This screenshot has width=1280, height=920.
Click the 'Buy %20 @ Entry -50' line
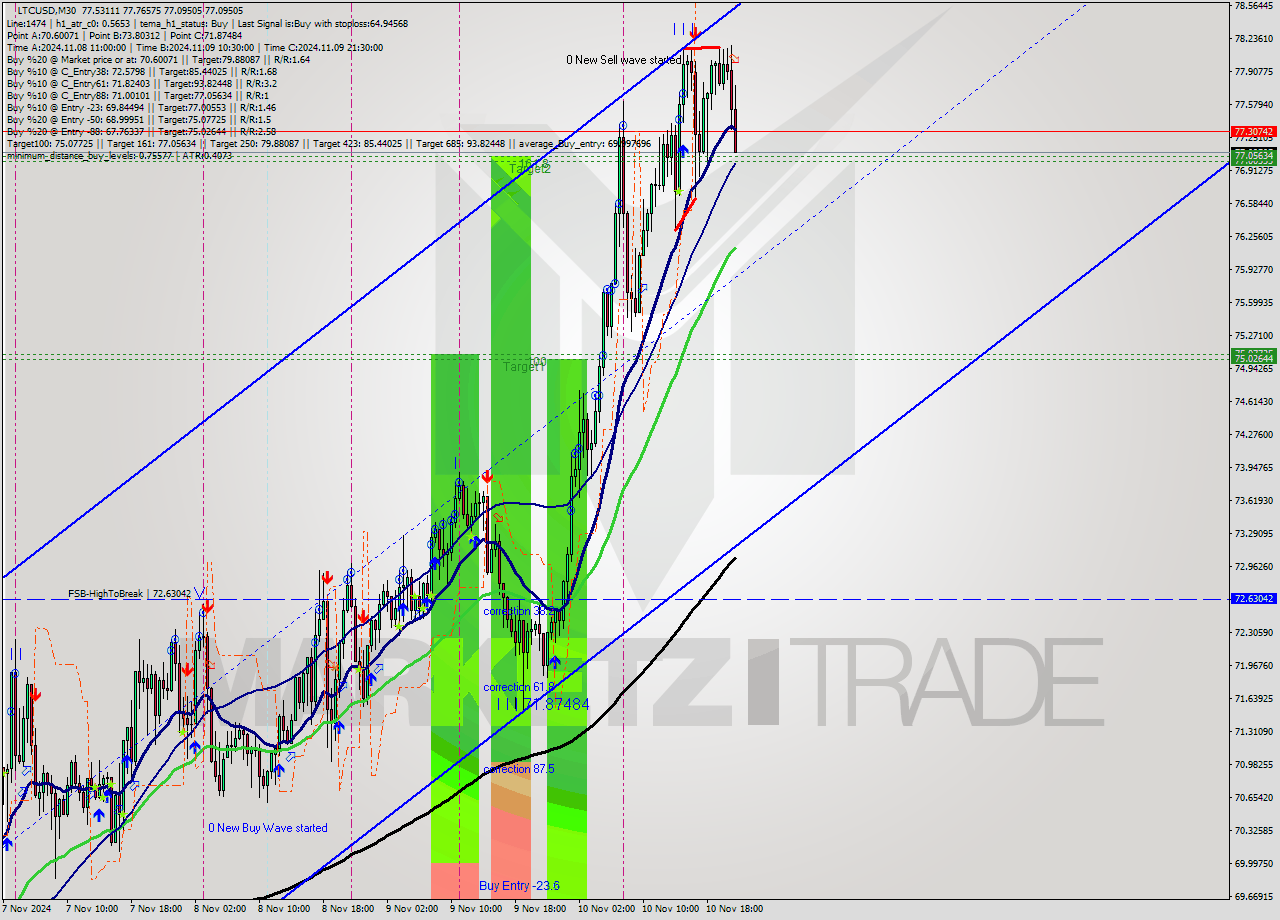click(x=139, y=119)
